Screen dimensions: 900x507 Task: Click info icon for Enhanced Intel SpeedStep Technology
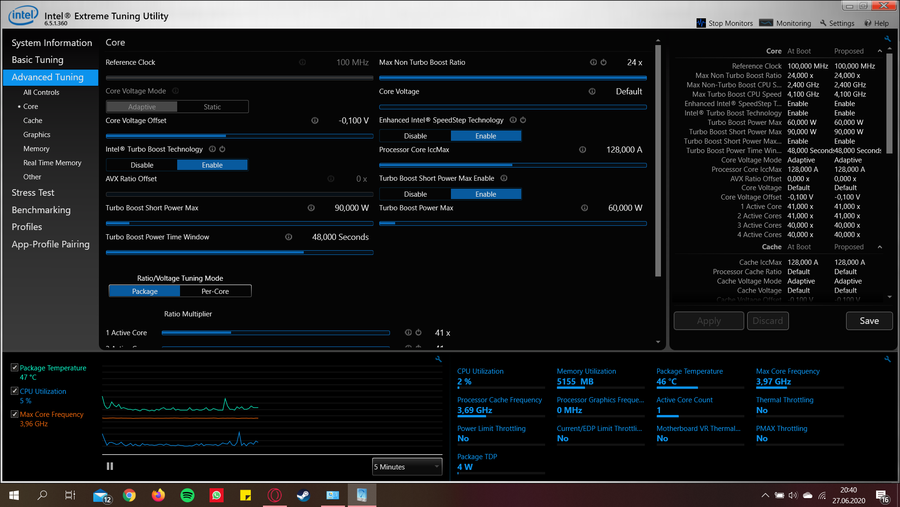click(513, 120)
